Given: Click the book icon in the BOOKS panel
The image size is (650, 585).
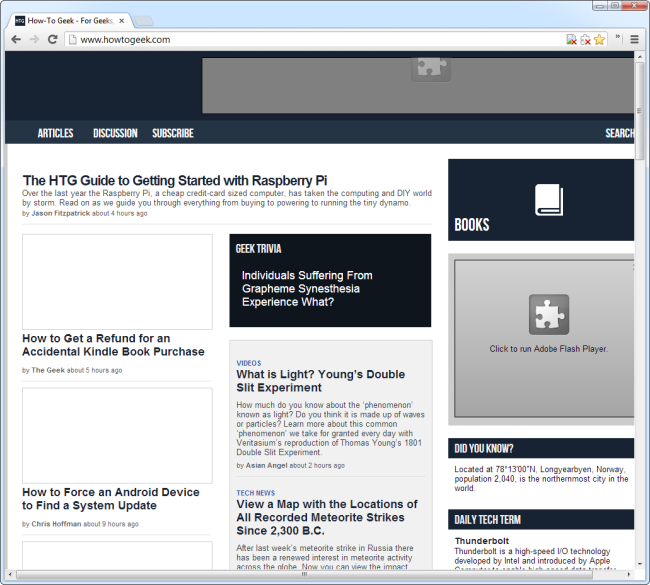Looking at the screenshot, I should pyautogui.click(x=549, y=200).
